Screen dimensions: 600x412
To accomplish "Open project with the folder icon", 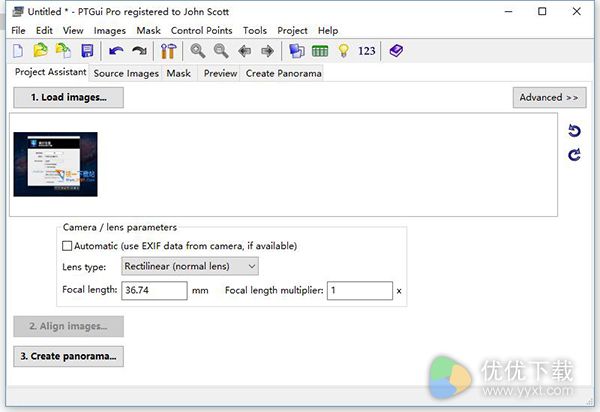I will click(41, 50).
